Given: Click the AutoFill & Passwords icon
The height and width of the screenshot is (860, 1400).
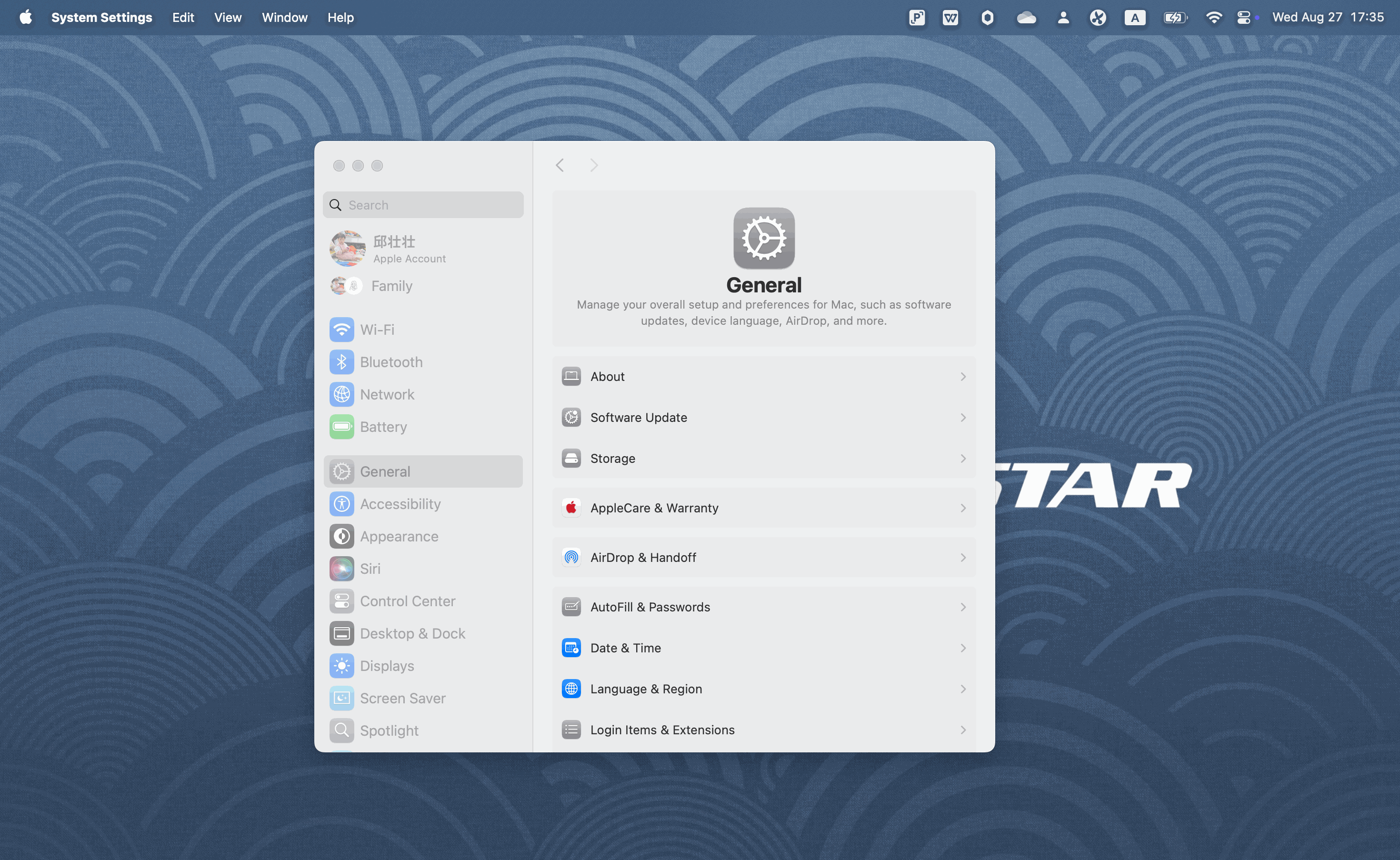Looking at the screenshot, I should (571, 606).
